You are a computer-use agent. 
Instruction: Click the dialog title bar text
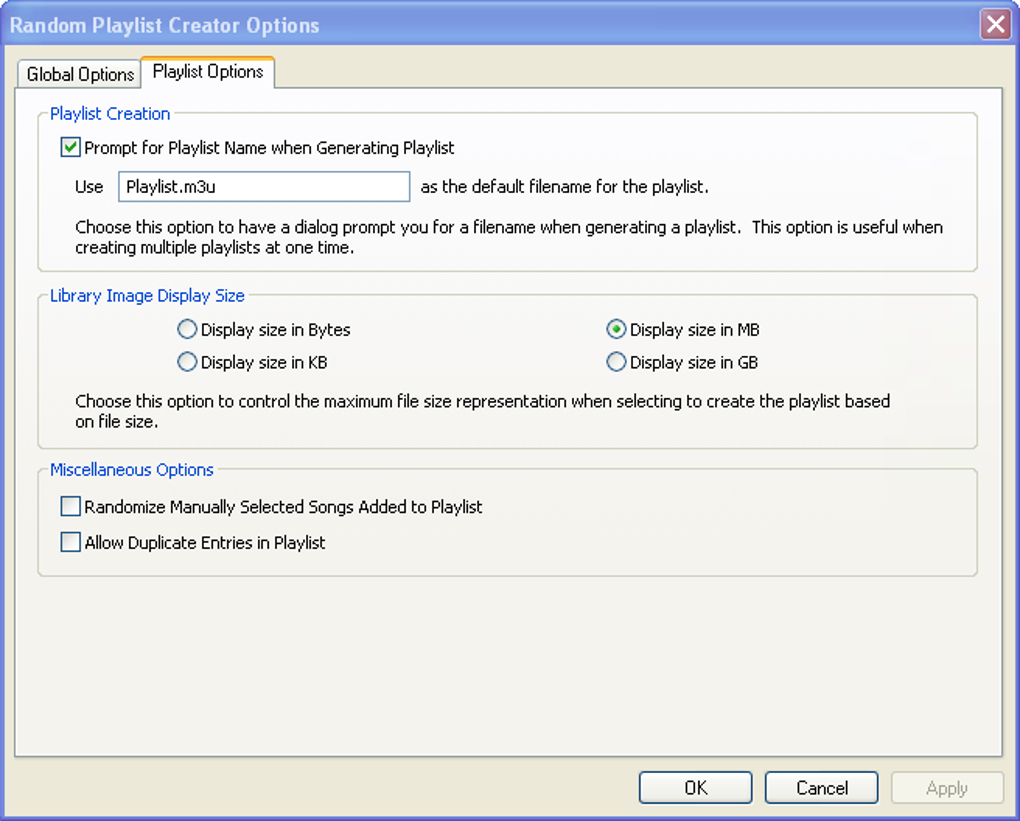pos(165,24)
